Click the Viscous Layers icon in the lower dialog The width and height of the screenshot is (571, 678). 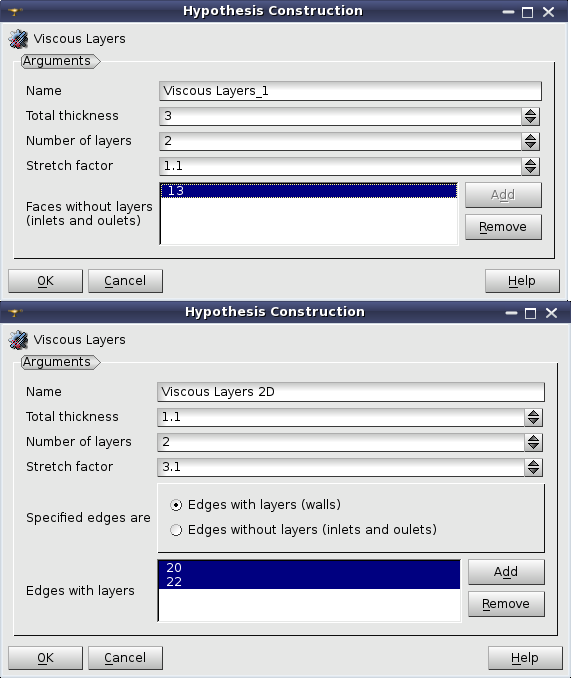[18, 340]
